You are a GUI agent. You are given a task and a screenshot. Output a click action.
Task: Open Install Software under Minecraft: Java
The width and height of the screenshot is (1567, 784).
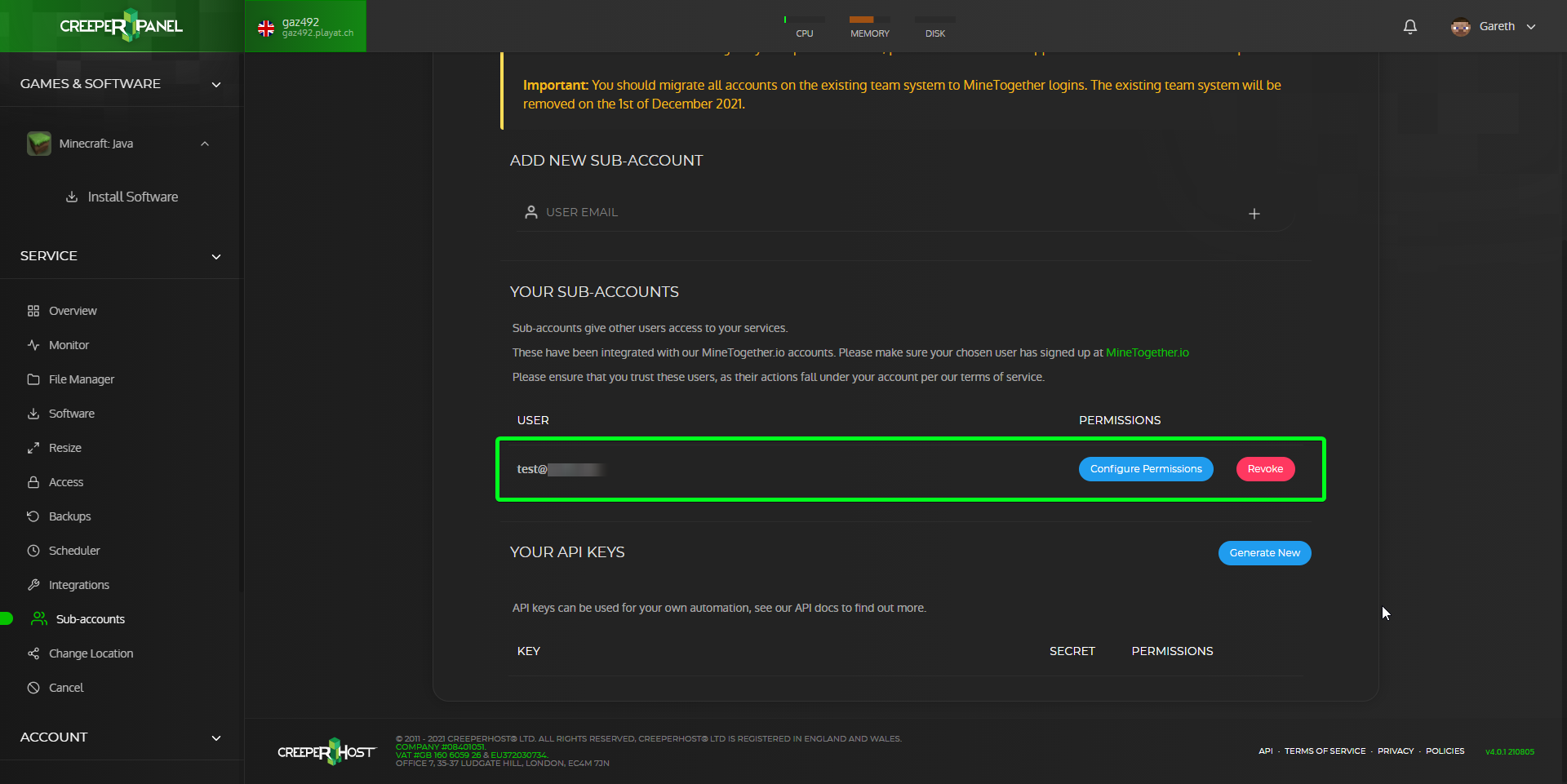click(133, 197)
